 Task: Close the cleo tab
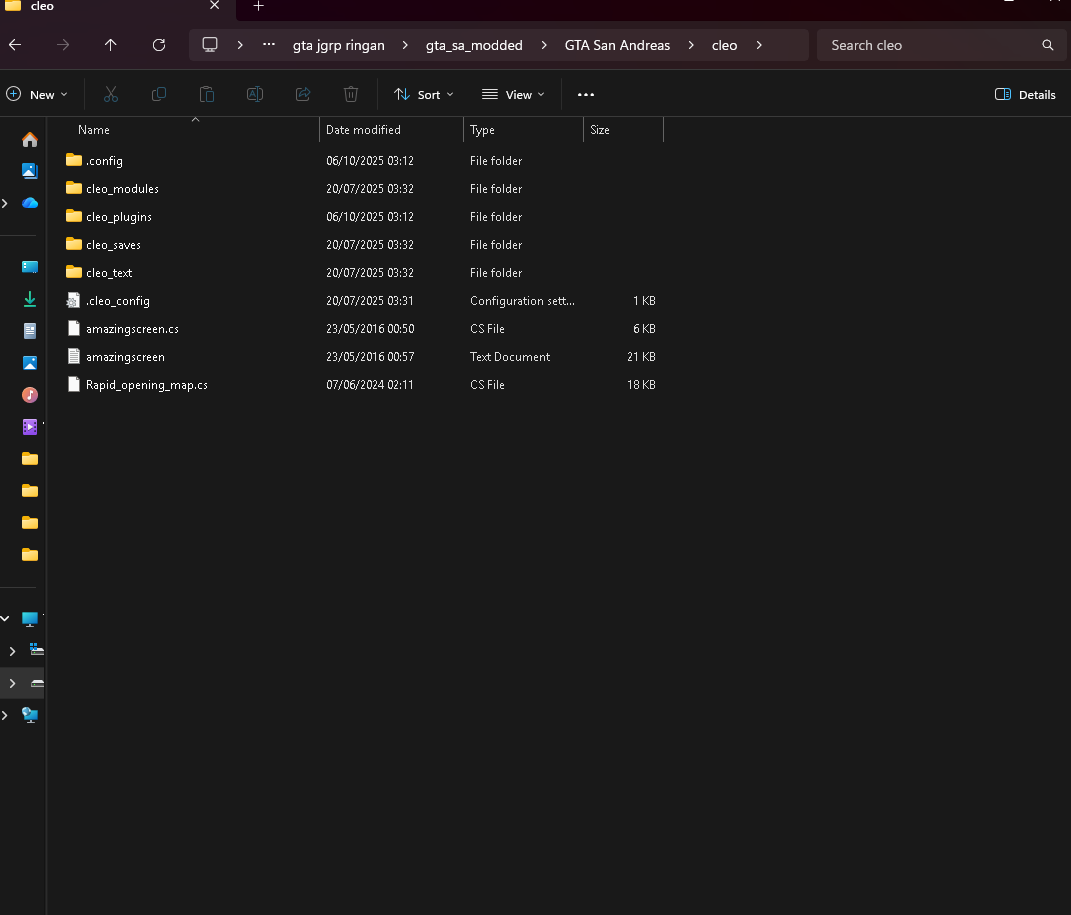point(214,5)
